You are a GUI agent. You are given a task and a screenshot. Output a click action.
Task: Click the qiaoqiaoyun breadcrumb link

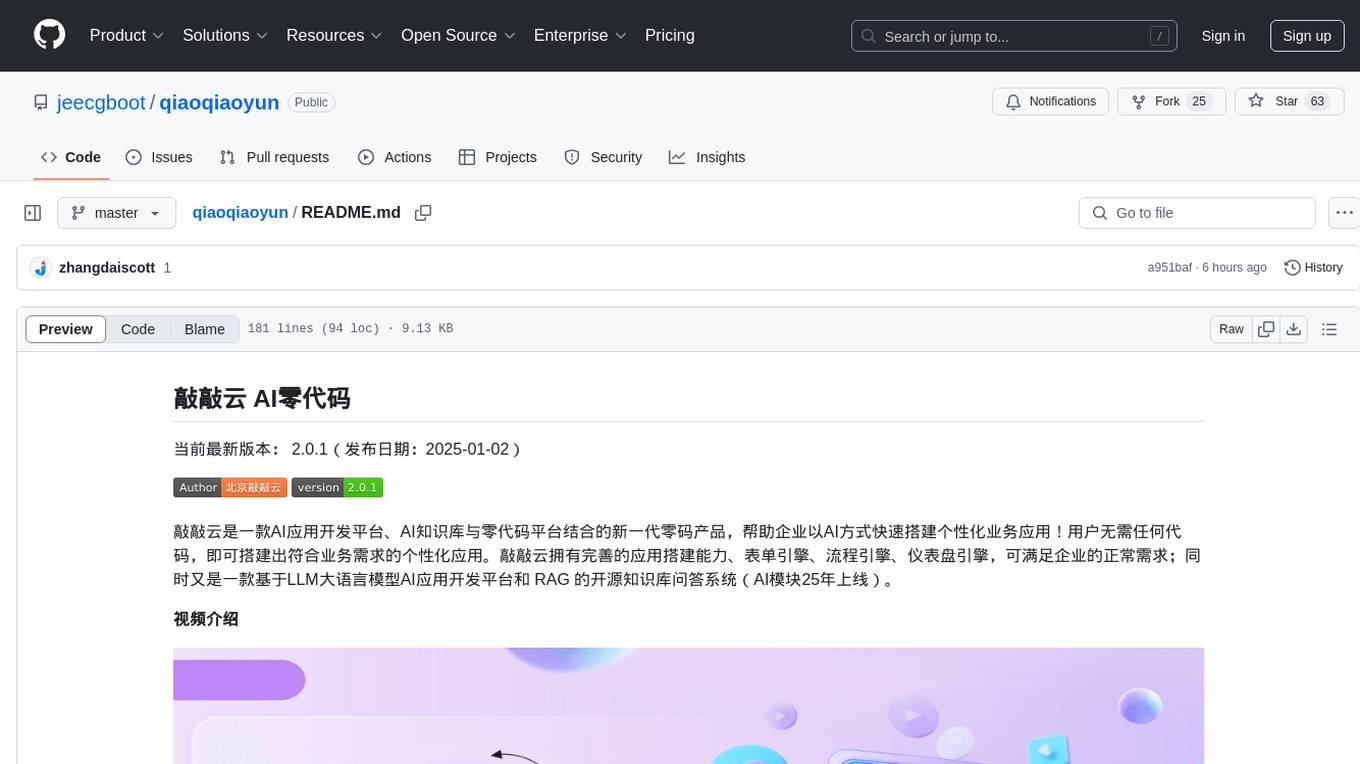pyautogui.click(x=240, y=212)
